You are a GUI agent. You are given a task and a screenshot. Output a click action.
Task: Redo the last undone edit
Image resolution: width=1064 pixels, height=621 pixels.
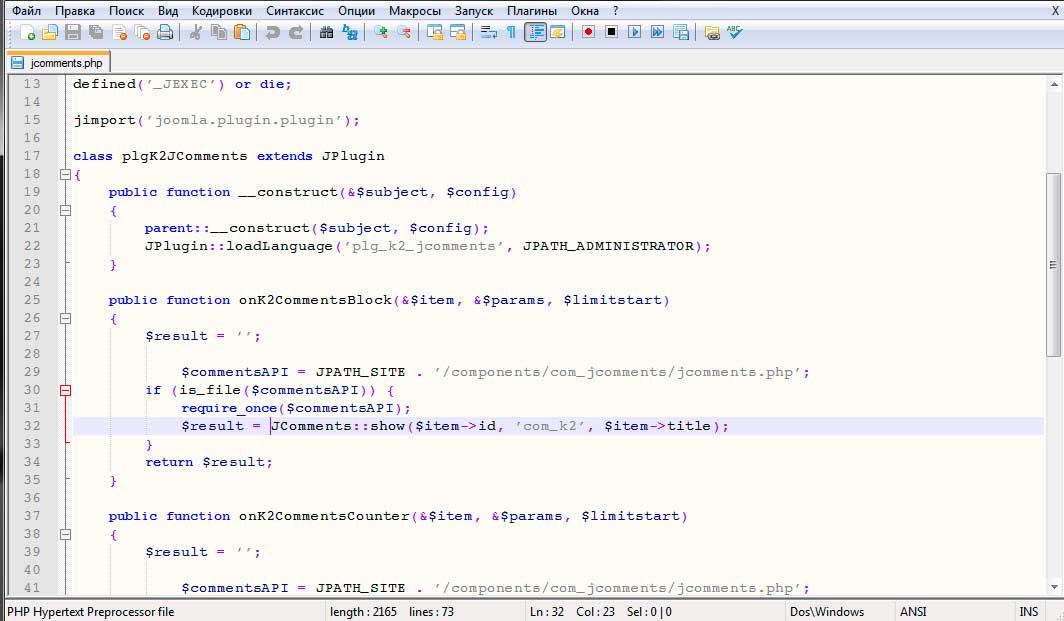point(296,32)
